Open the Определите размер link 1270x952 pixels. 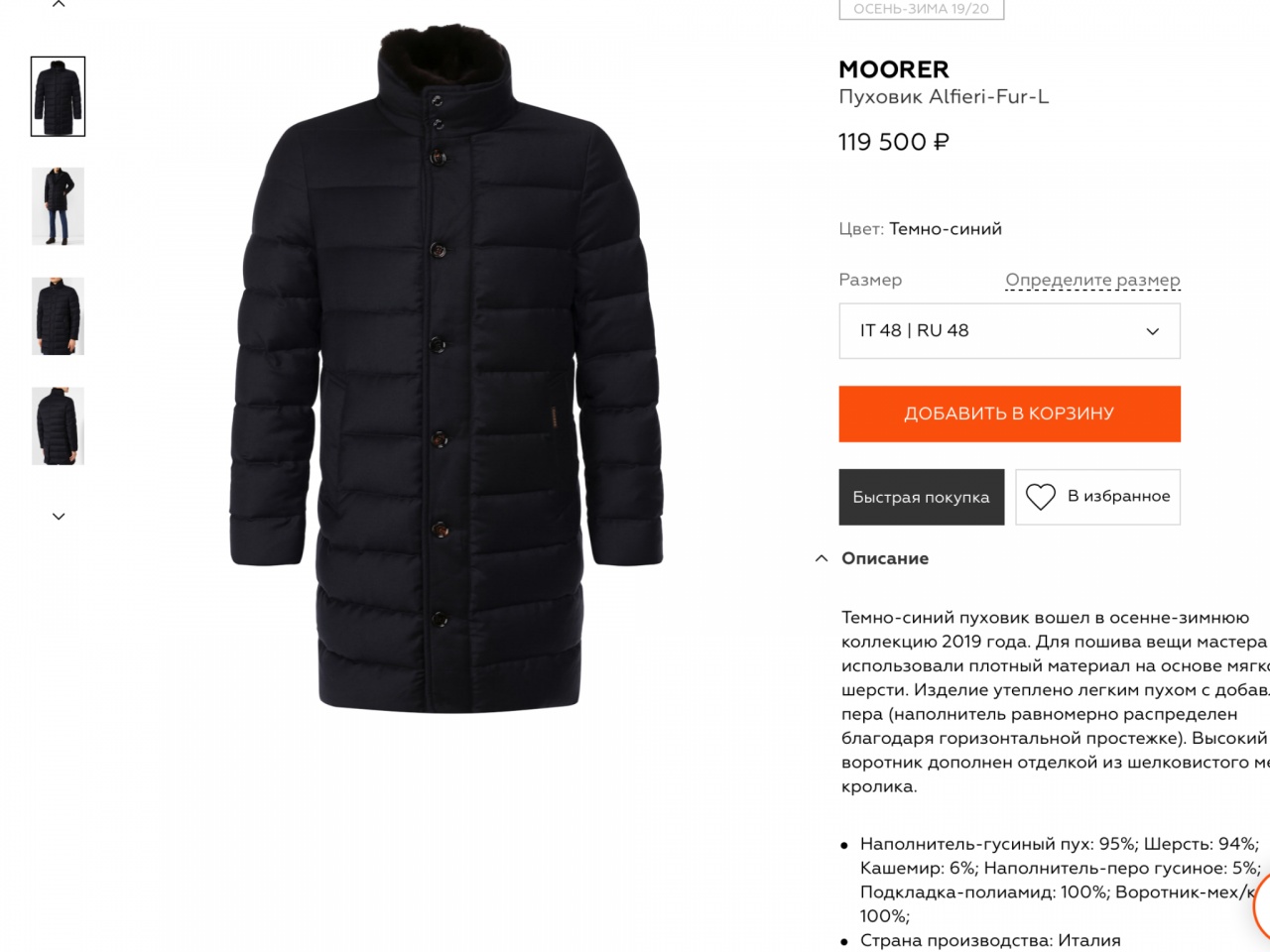pyautogui.click(x=1092, y=280)
